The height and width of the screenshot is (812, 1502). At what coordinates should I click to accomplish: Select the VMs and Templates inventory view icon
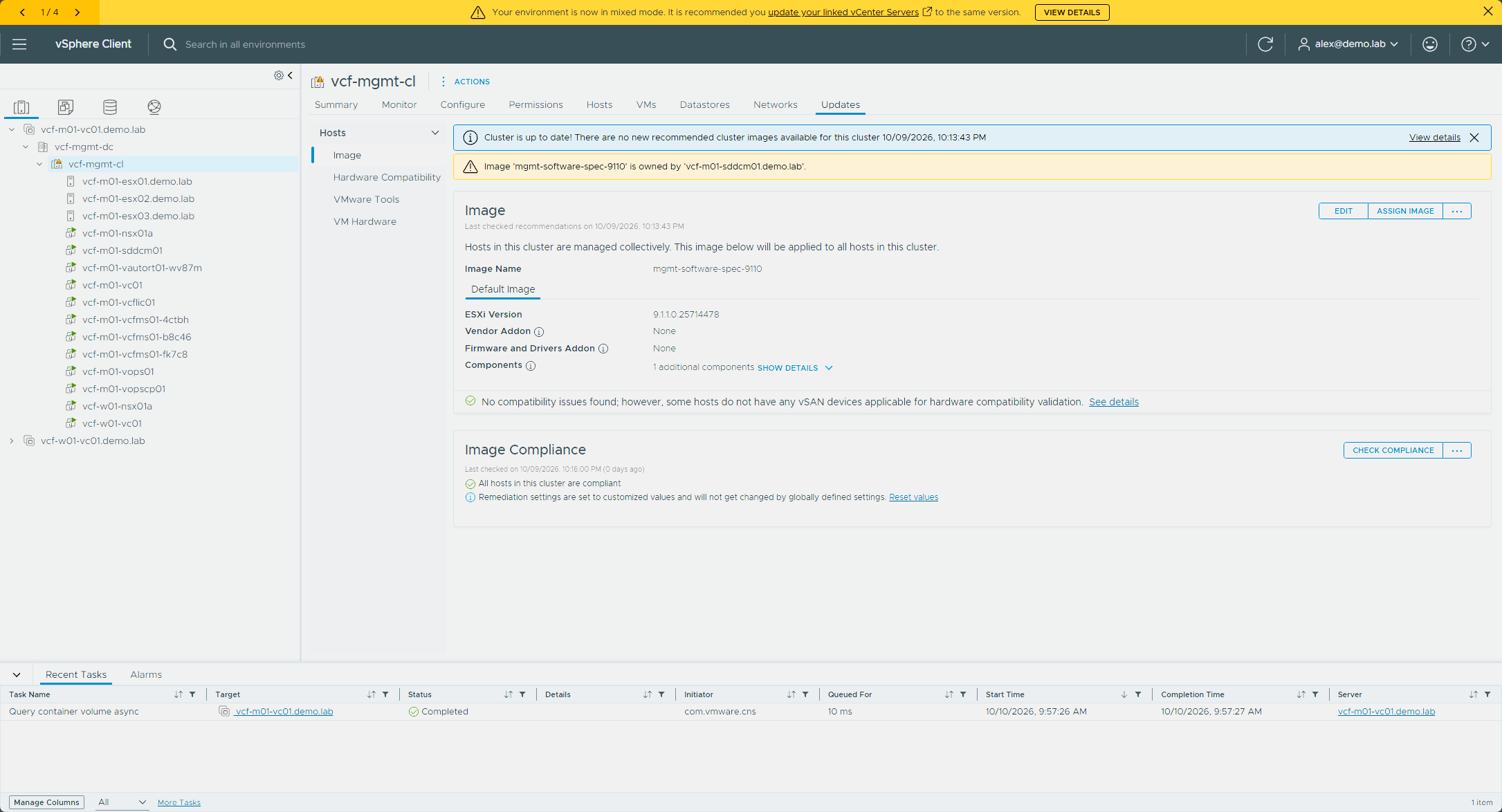click(66, 107)
